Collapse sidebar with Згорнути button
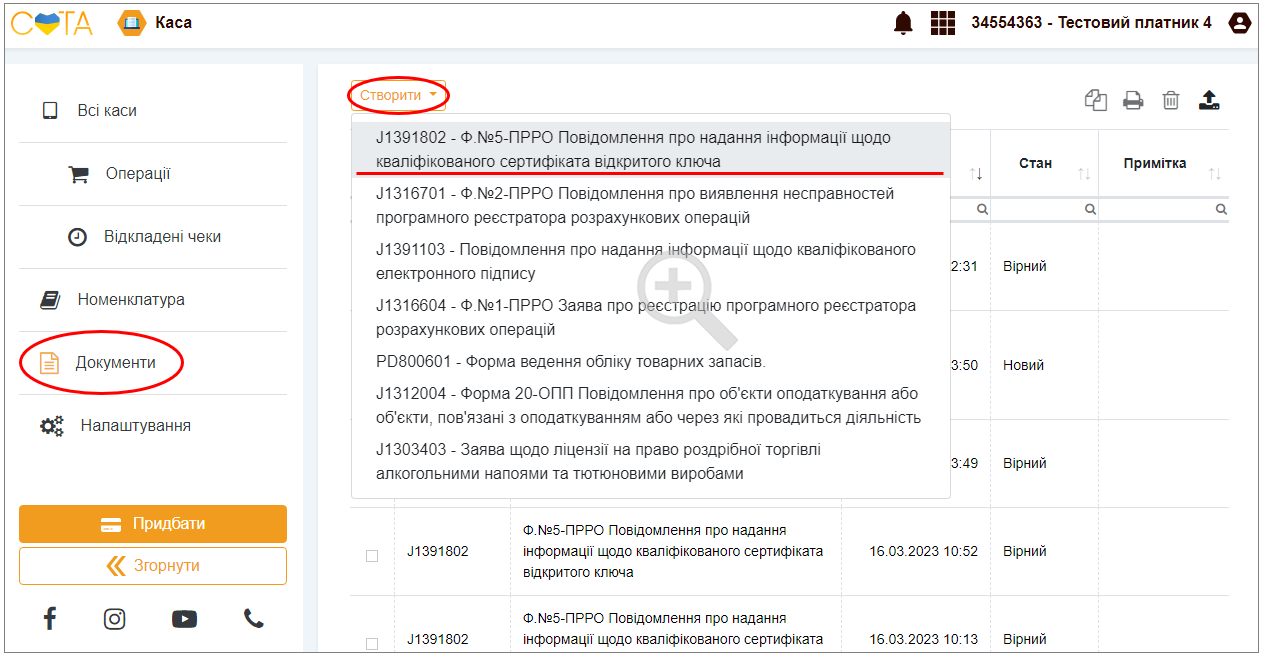The height and width of the screenshot is (657, 1262). pyautogui.click(x=153, y=566)
